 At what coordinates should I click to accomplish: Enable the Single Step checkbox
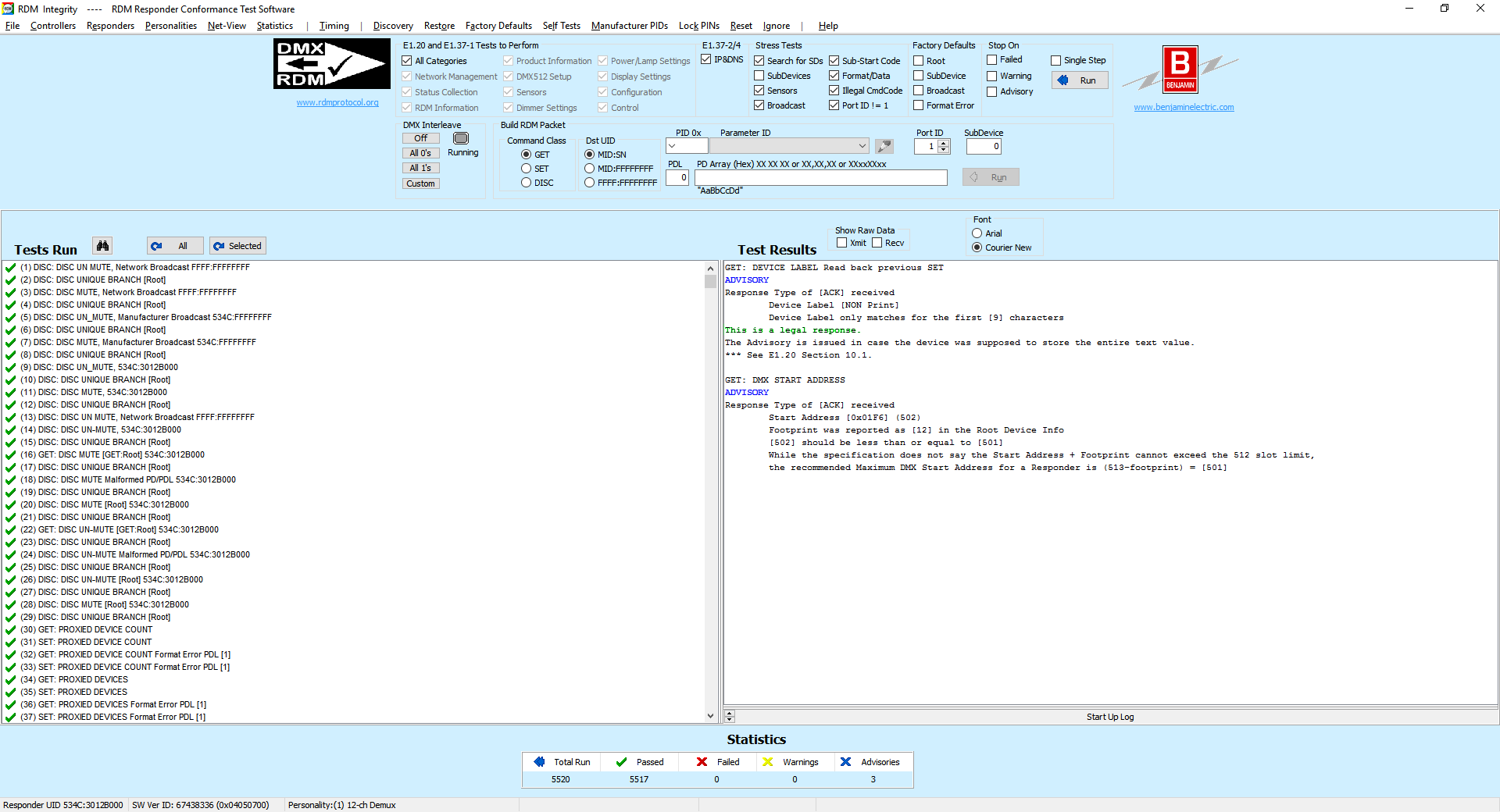point(1056,60)
